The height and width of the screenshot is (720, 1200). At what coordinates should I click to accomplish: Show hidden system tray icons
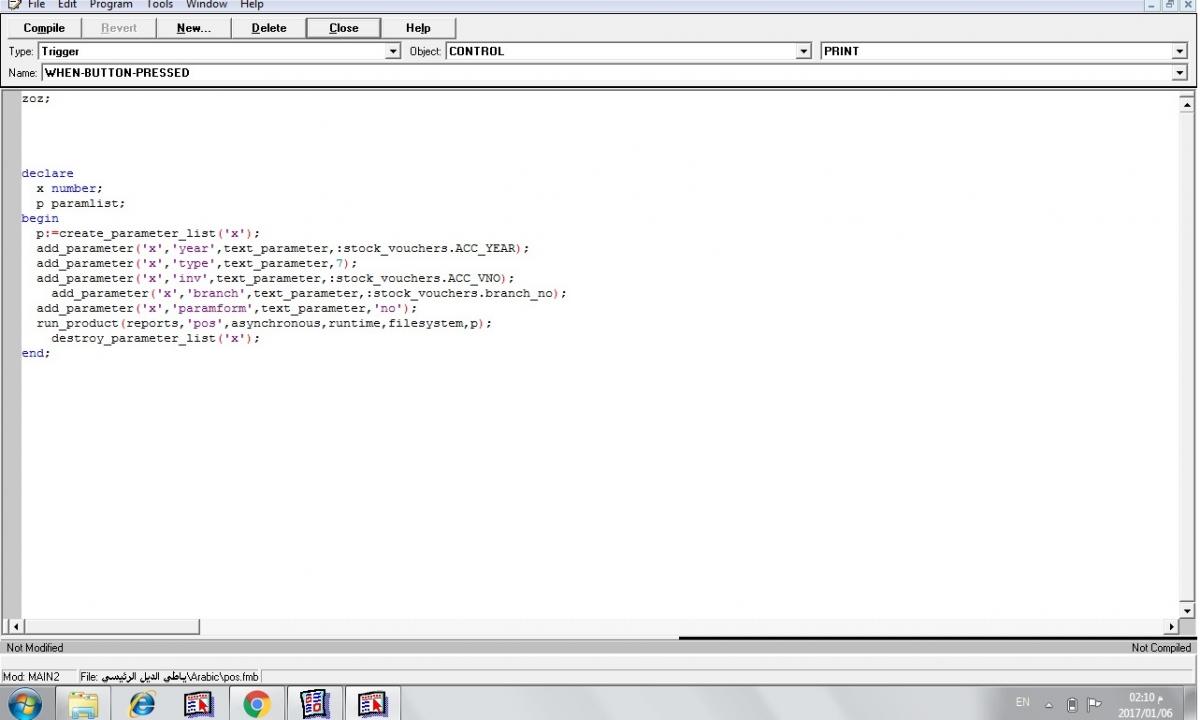tap(1049, 704)
